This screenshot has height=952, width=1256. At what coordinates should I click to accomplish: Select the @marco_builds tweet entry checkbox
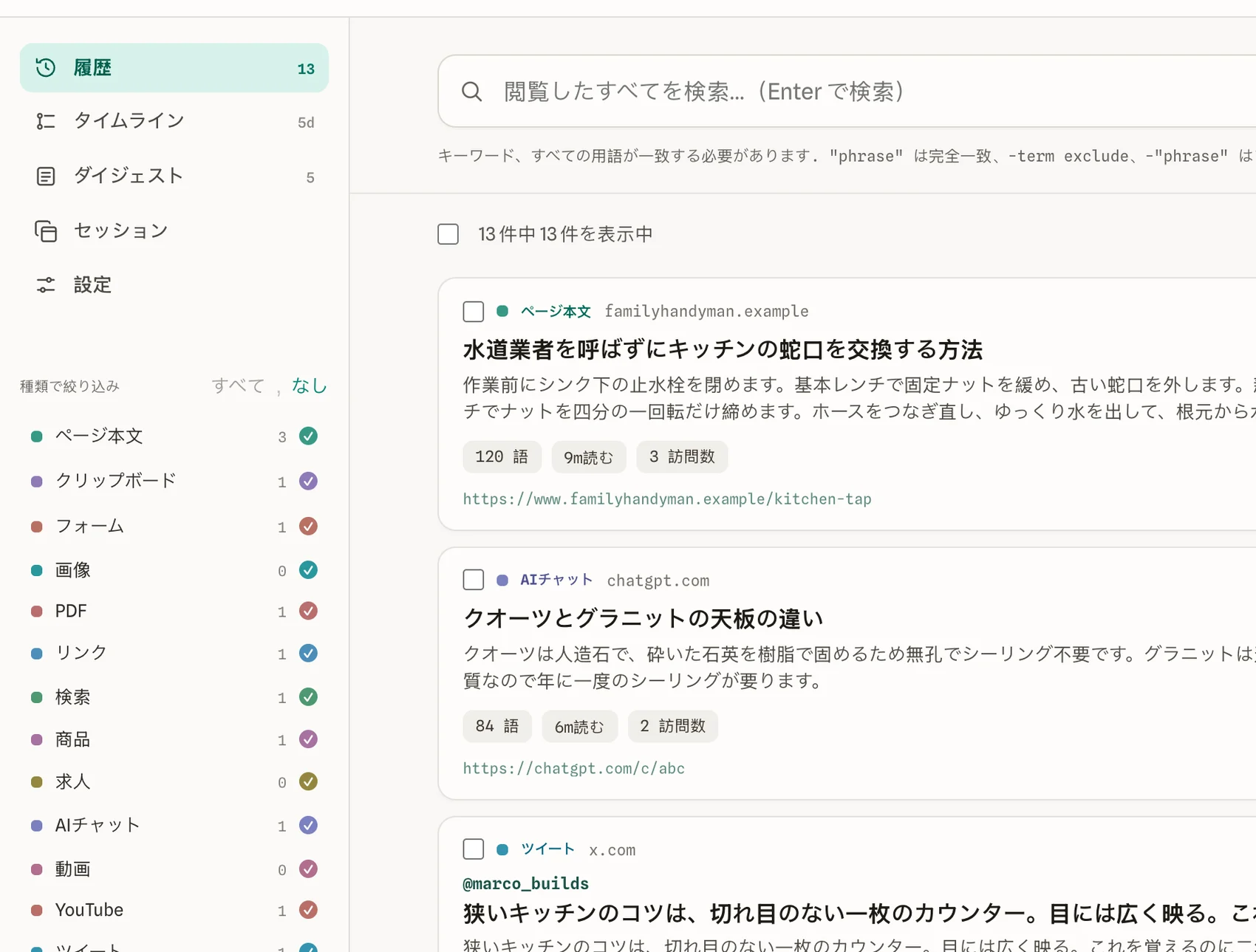[474, 849]
